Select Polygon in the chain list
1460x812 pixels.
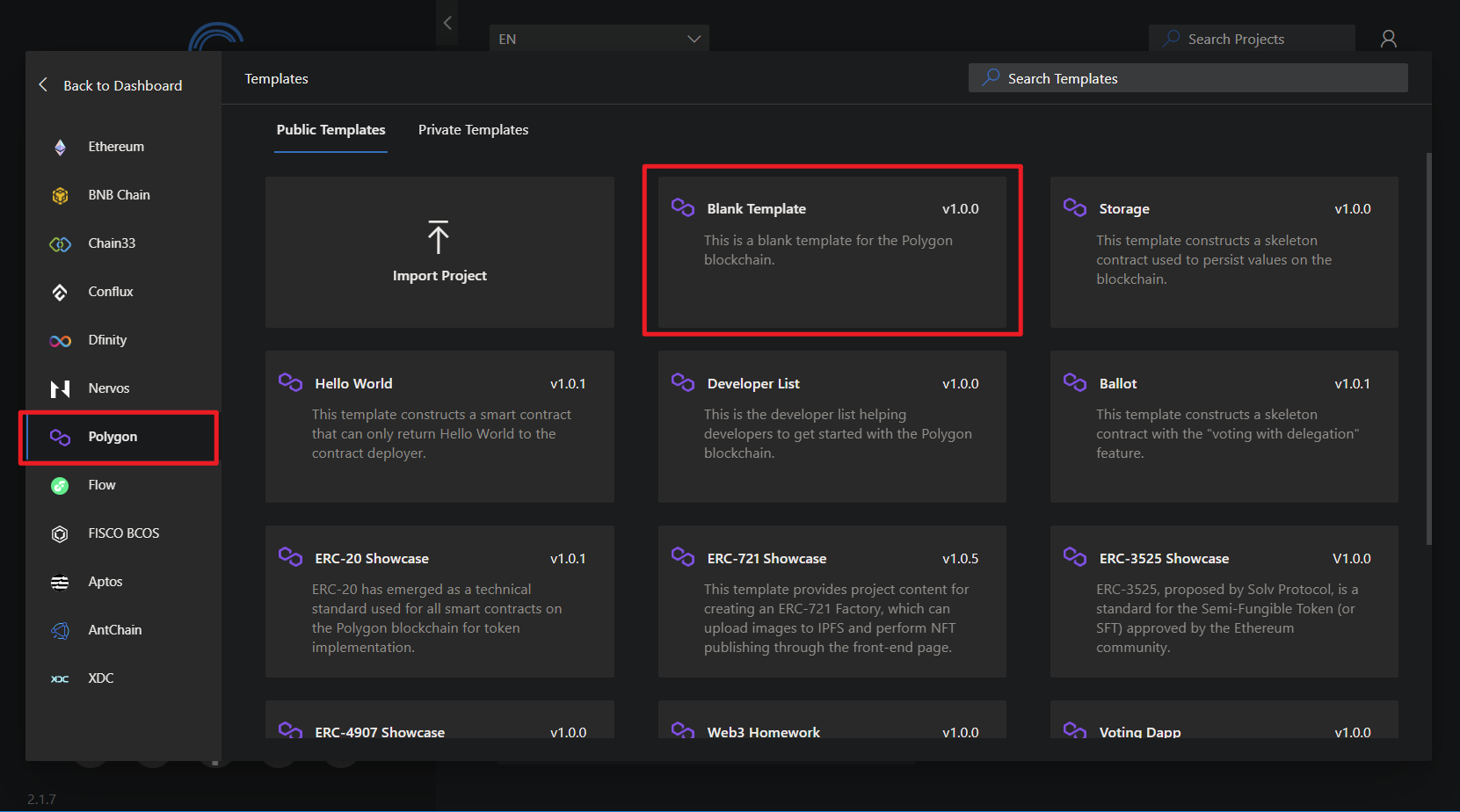pyautogui.click(x=120, y=437)
